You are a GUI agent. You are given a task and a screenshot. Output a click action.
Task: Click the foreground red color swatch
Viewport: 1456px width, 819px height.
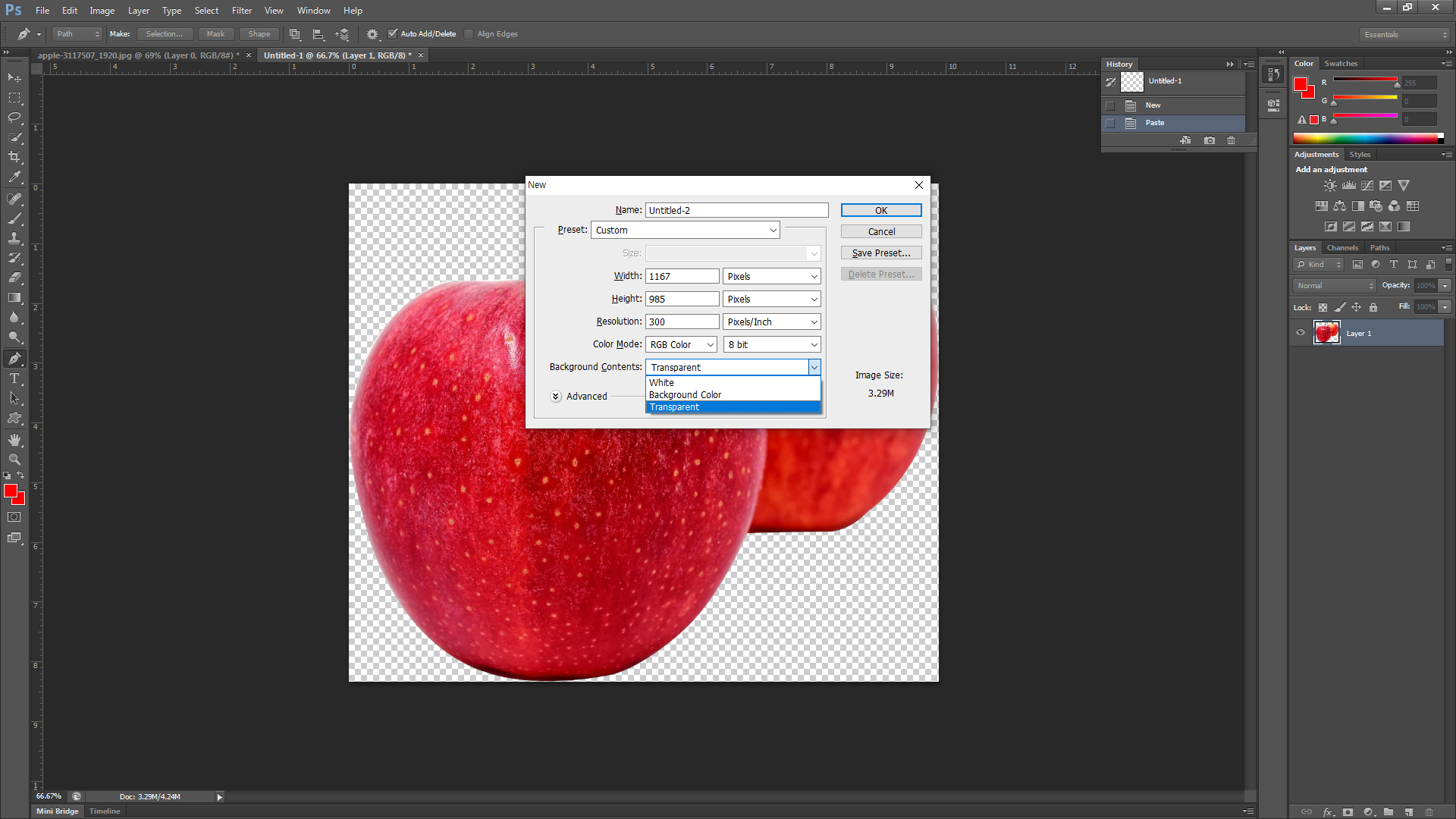(x=10, y=491)
